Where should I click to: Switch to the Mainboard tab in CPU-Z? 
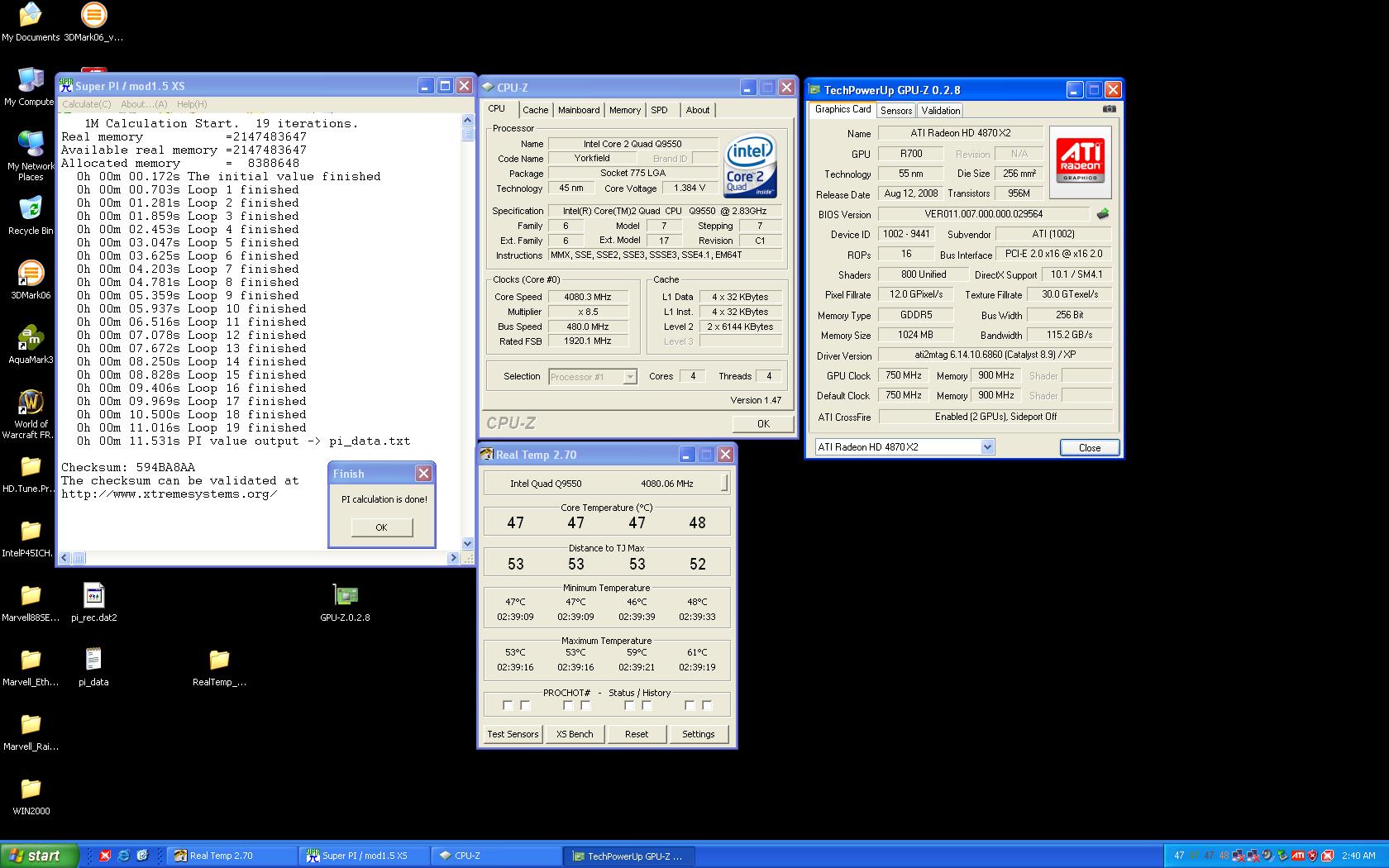click(579, 110)
